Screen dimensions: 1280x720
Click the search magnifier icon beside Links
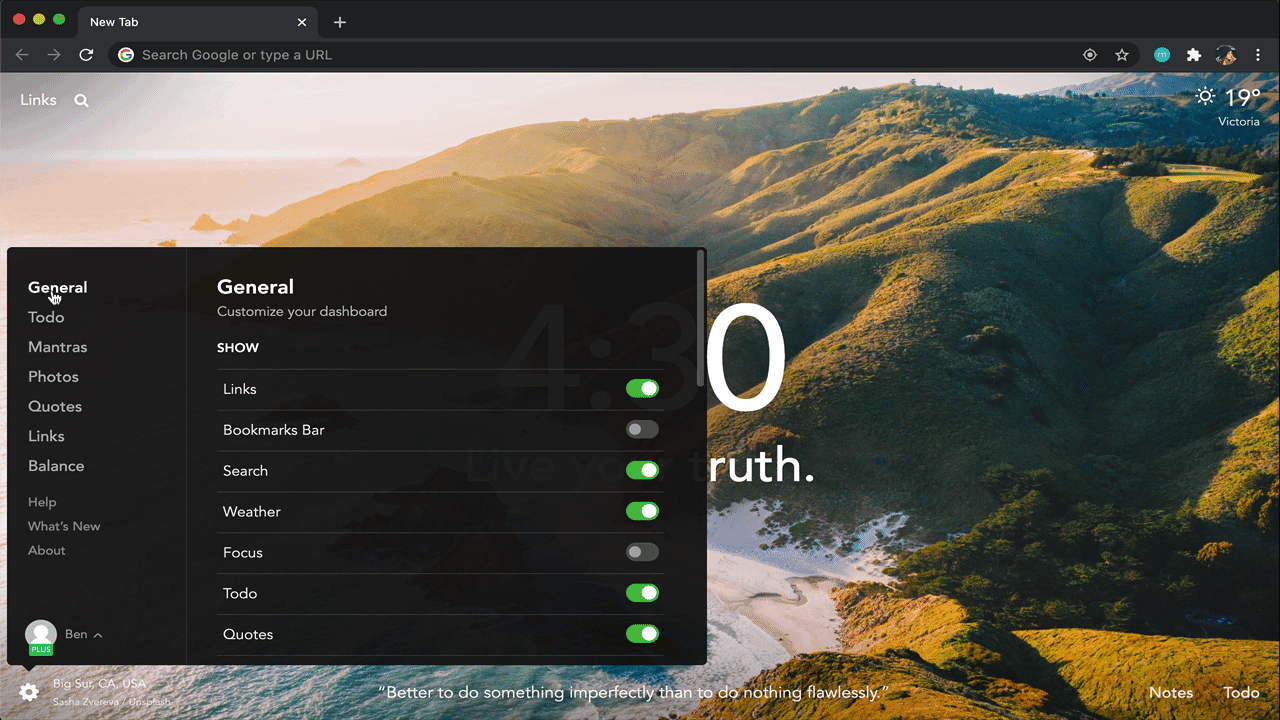tap(82, 100)
